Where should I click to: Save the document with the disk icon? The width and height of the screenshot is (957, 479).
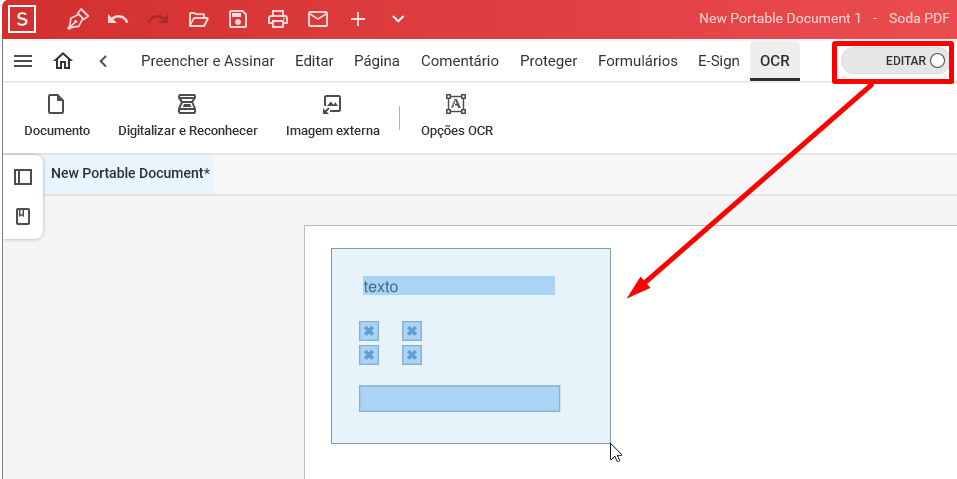click(238, 20)
